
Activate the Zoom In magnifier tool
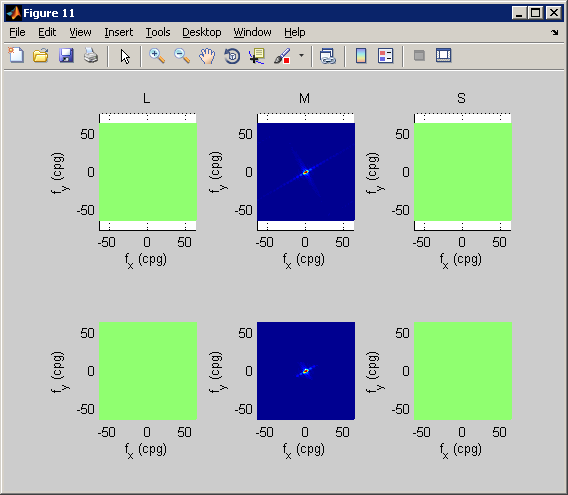(x=157, y=56)
